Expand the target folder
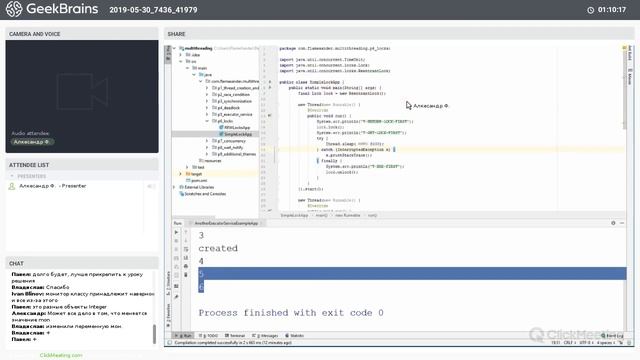 pos(181,174)
